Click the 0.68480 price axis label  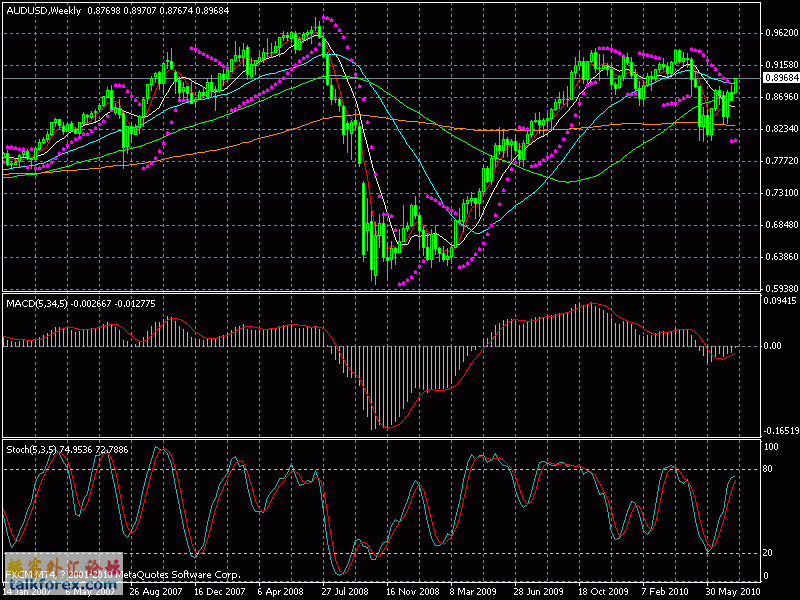coord(782,224)
